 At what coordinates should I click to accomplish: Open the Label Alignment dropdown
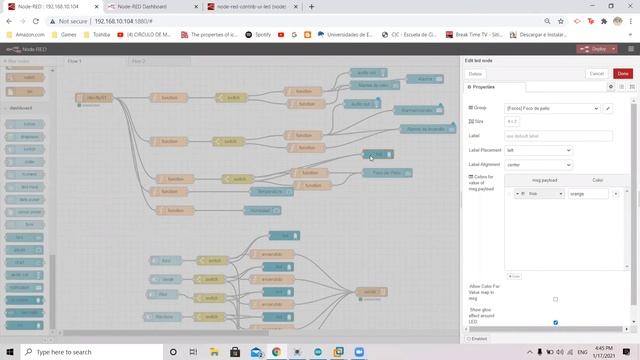tap(538, 165)
